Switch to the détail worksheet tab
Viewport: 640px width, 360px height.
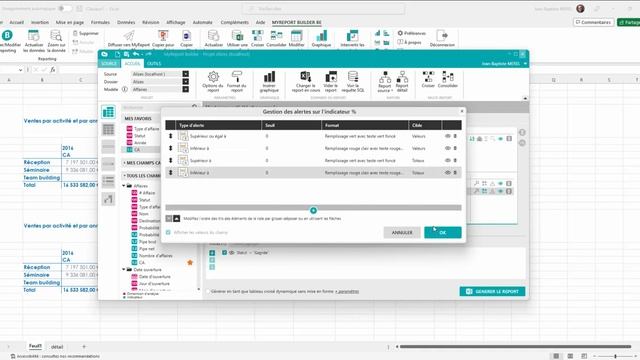[57, 347]
